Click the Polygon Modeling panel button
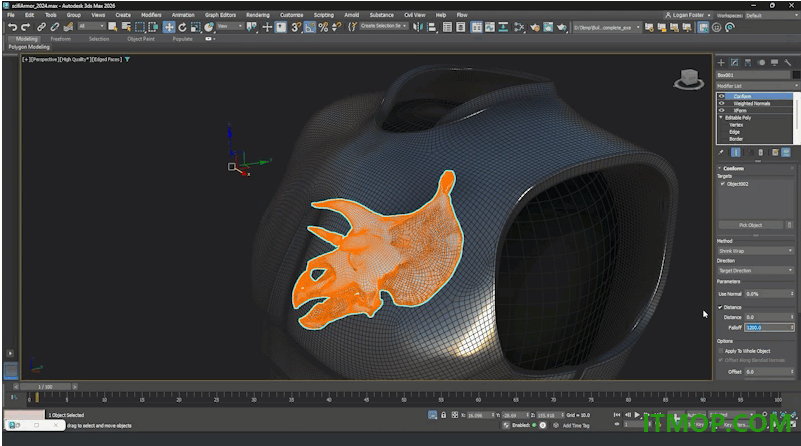 pos(29,47)
